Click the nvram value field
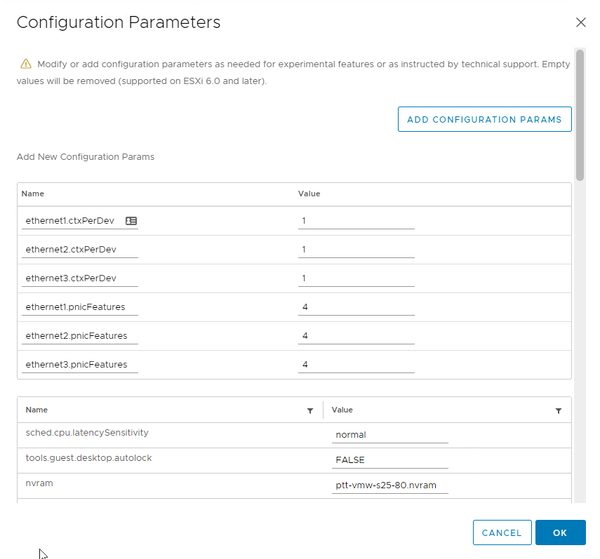The height and width of the screenshot is (559, 600). coord(390,487)
